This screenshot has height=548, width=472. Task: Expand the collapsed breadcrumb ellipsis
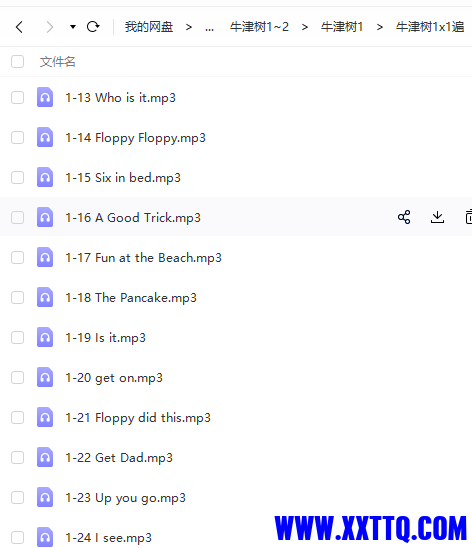click(209, 28)
